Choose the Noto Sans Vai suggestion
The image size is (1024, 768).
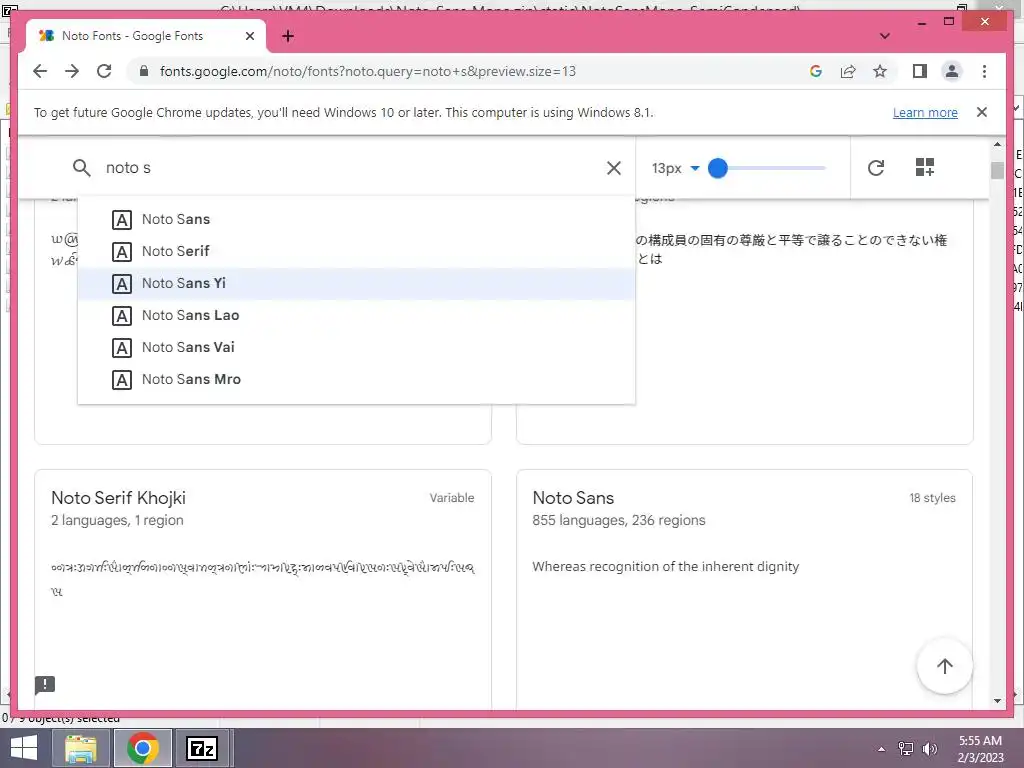click(356, 347)
